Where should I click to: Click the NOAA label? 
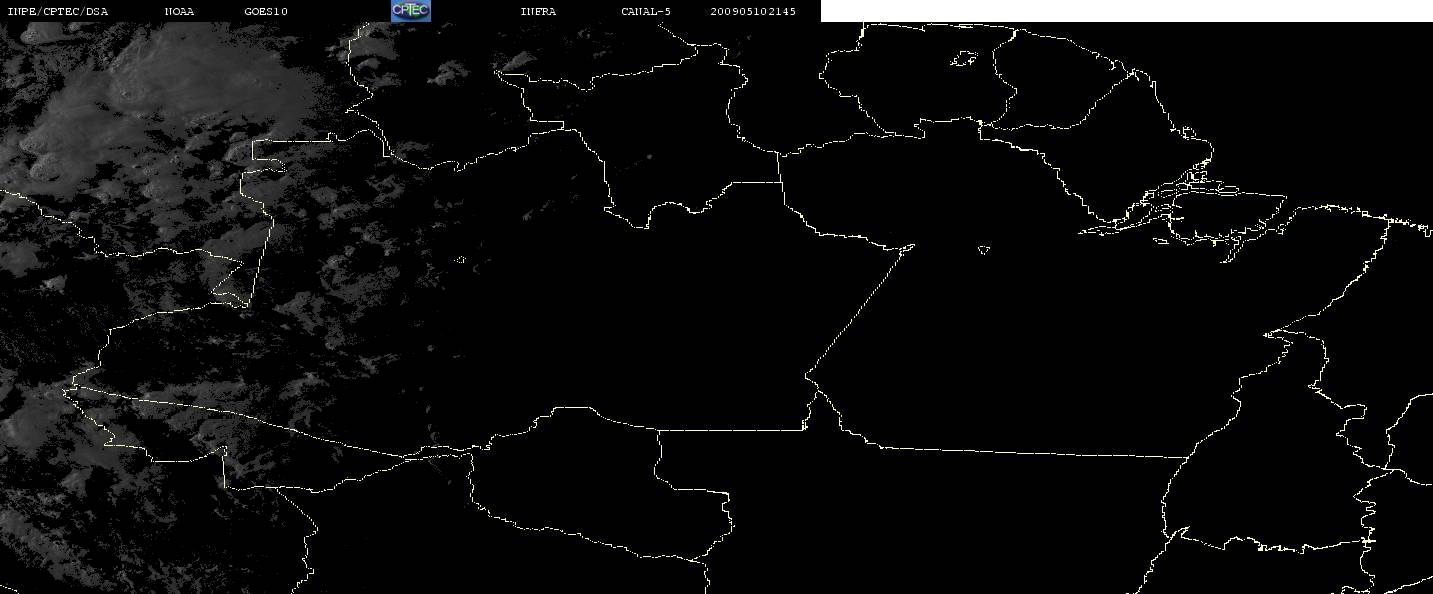coord(179,12)
